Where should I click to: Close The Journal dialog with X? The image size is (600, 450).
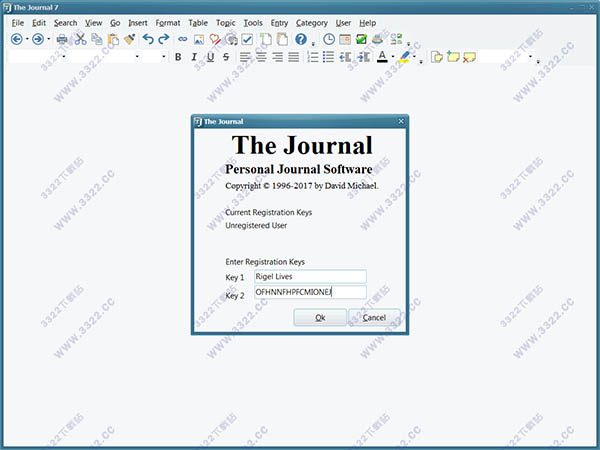(x=401, y=121)
